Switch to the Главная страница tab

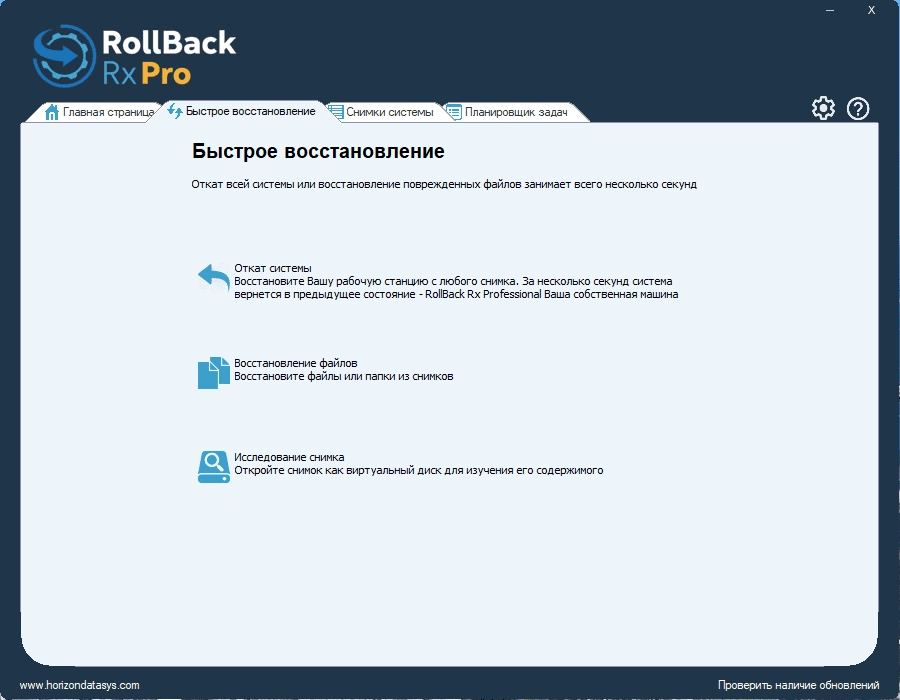99,112
